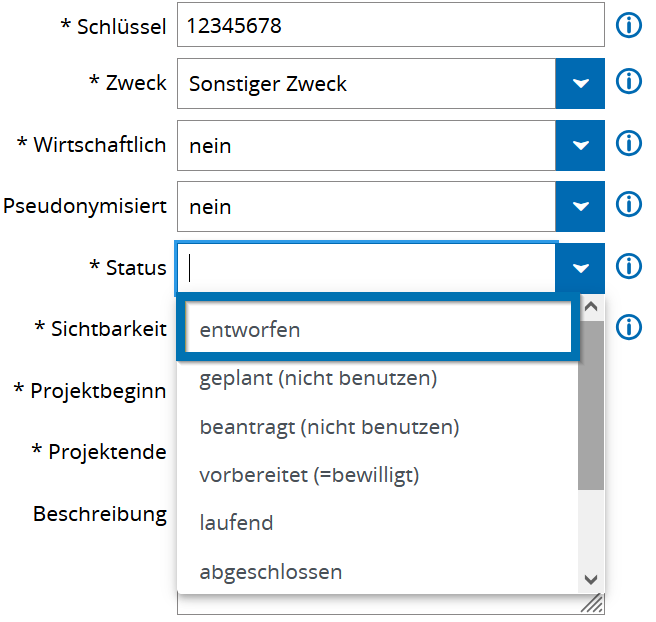The width and height of the screenshot is (656, 622).
Task: Open the Zweck dropdown arrow
Action: click(580, 84)
